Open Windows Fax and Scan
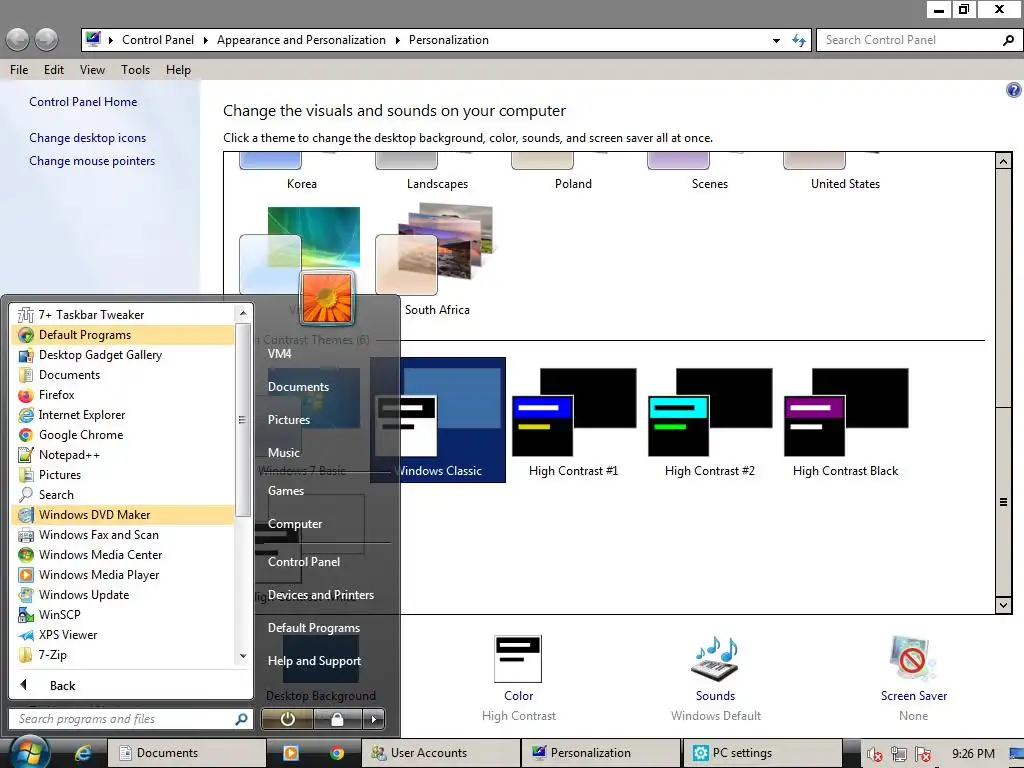 122,535
